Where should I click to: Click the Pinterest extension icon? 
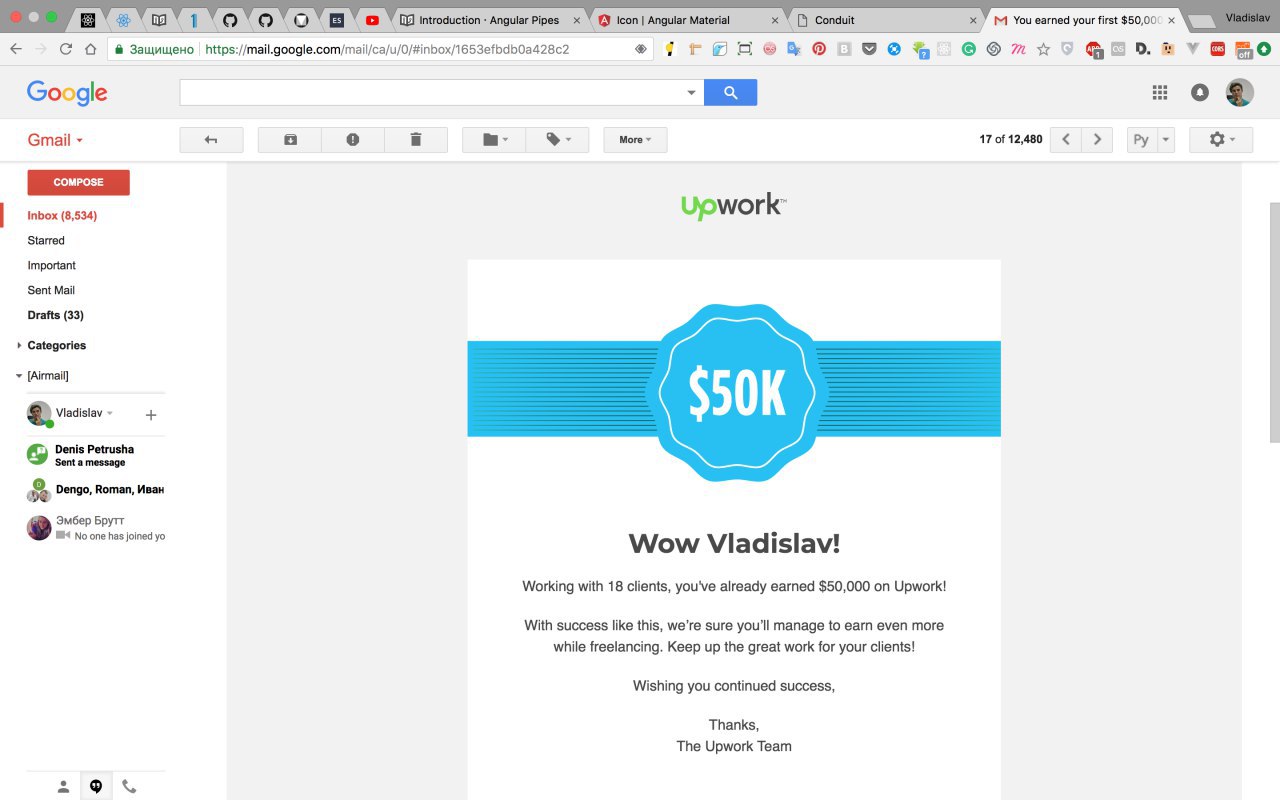tap(819, 49)
